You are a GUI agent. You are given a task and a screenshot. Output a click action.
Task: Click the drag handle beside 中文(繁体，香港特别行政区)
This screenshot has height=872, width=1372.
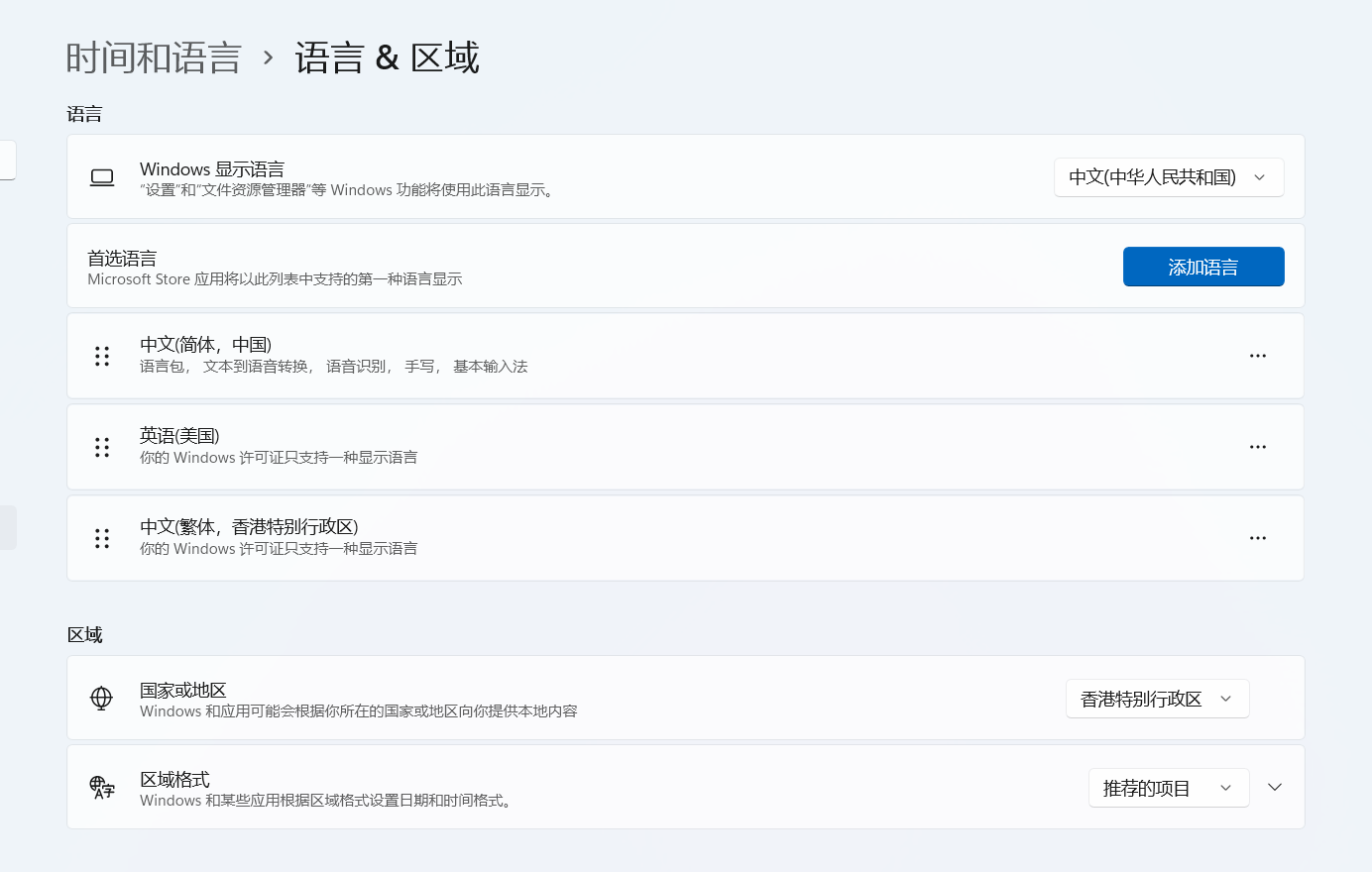click(x=101, y=538)
